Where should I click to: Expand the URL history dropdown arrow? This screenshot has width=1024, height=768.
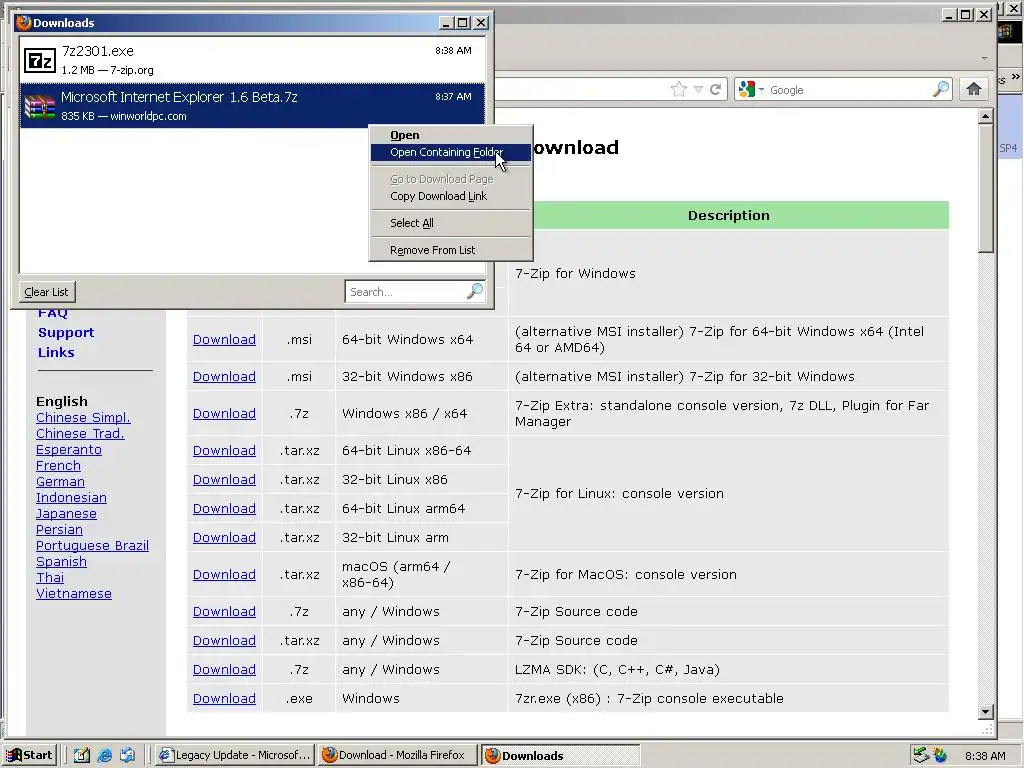point(698,89)
